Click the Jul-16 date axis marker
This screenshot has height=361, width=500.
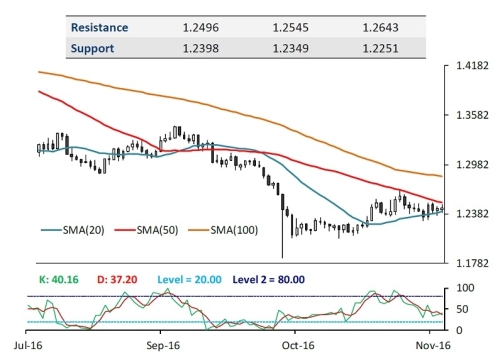pos(28,345)
